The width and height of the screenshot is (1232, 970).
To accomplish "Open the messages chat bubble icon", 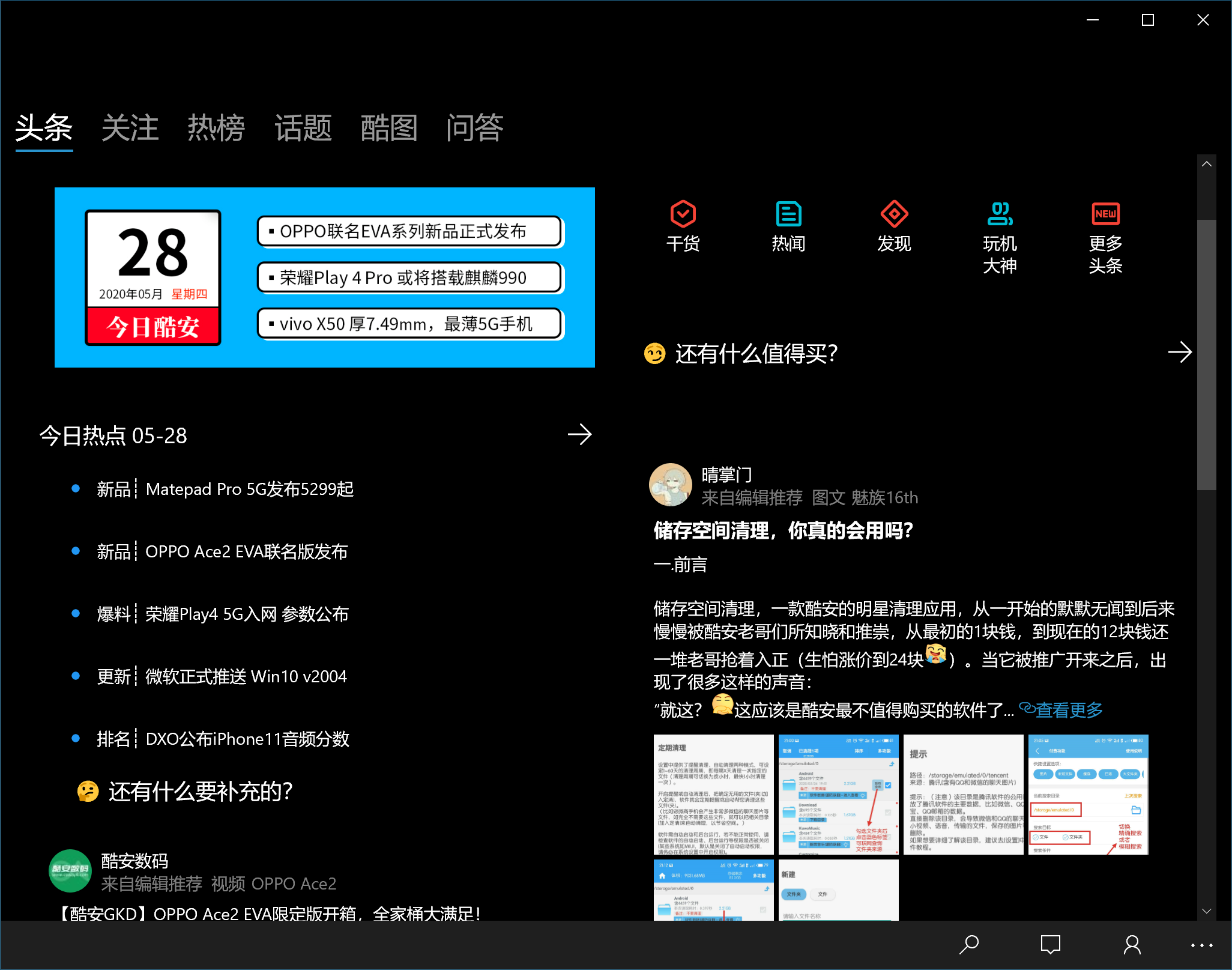I will tap(1050, 945).
